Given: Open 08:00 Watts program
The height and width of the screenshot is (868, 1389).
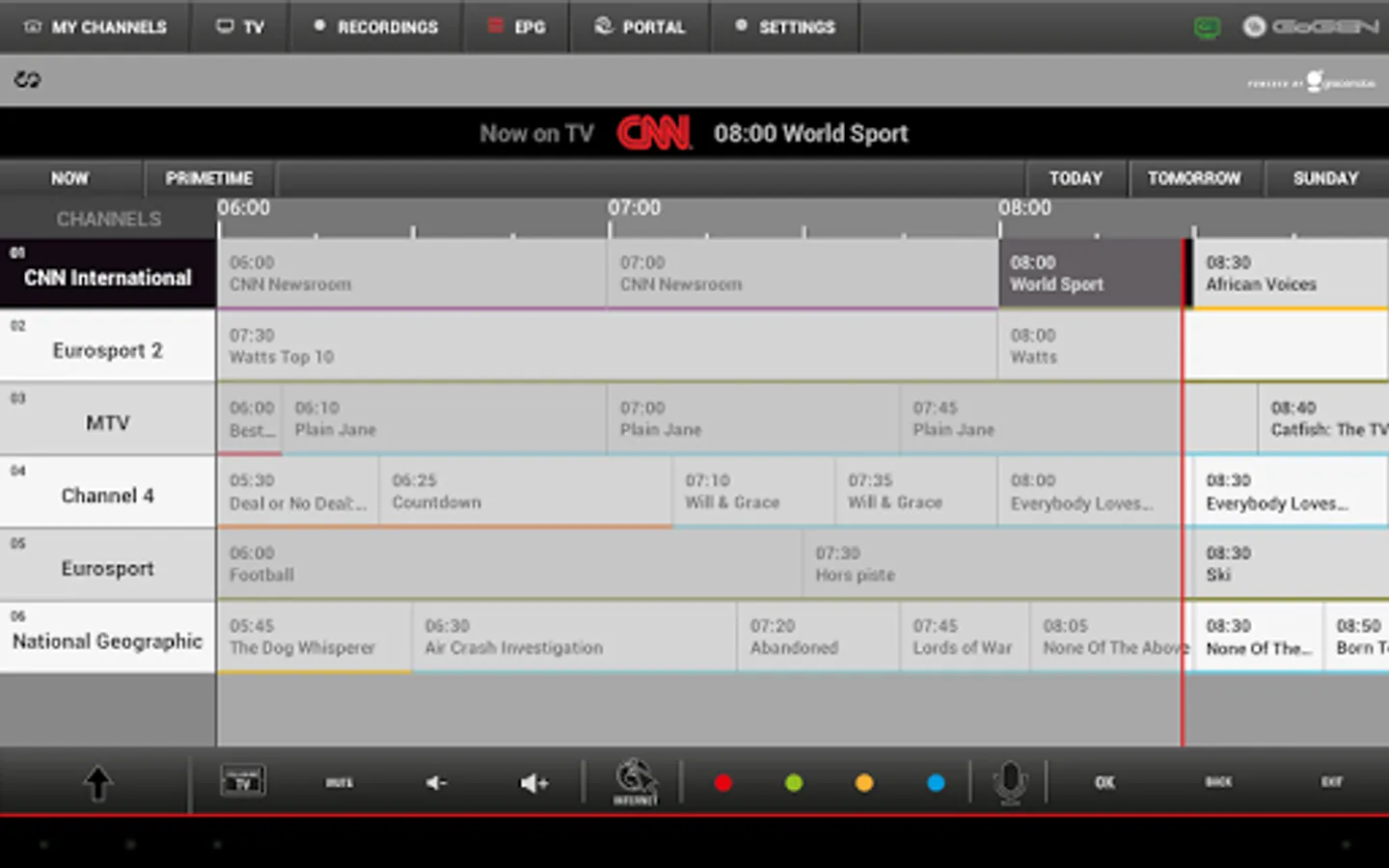Looking at the screenshot, I should (1090, 346).
